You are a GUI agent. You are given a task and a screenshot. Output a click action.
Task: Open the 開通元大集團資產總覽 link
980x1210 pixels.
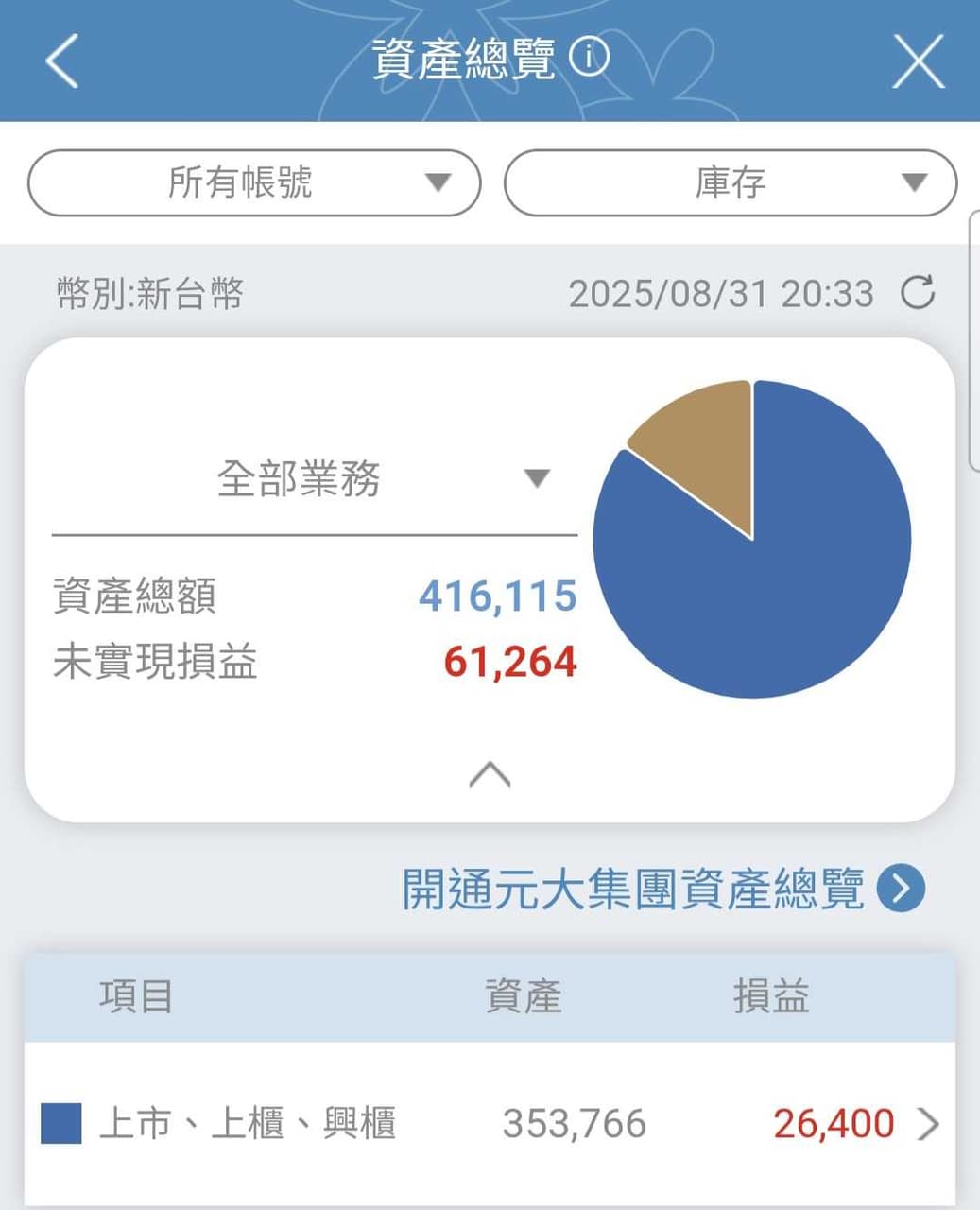pyautogui.click(x=636, y=887)
